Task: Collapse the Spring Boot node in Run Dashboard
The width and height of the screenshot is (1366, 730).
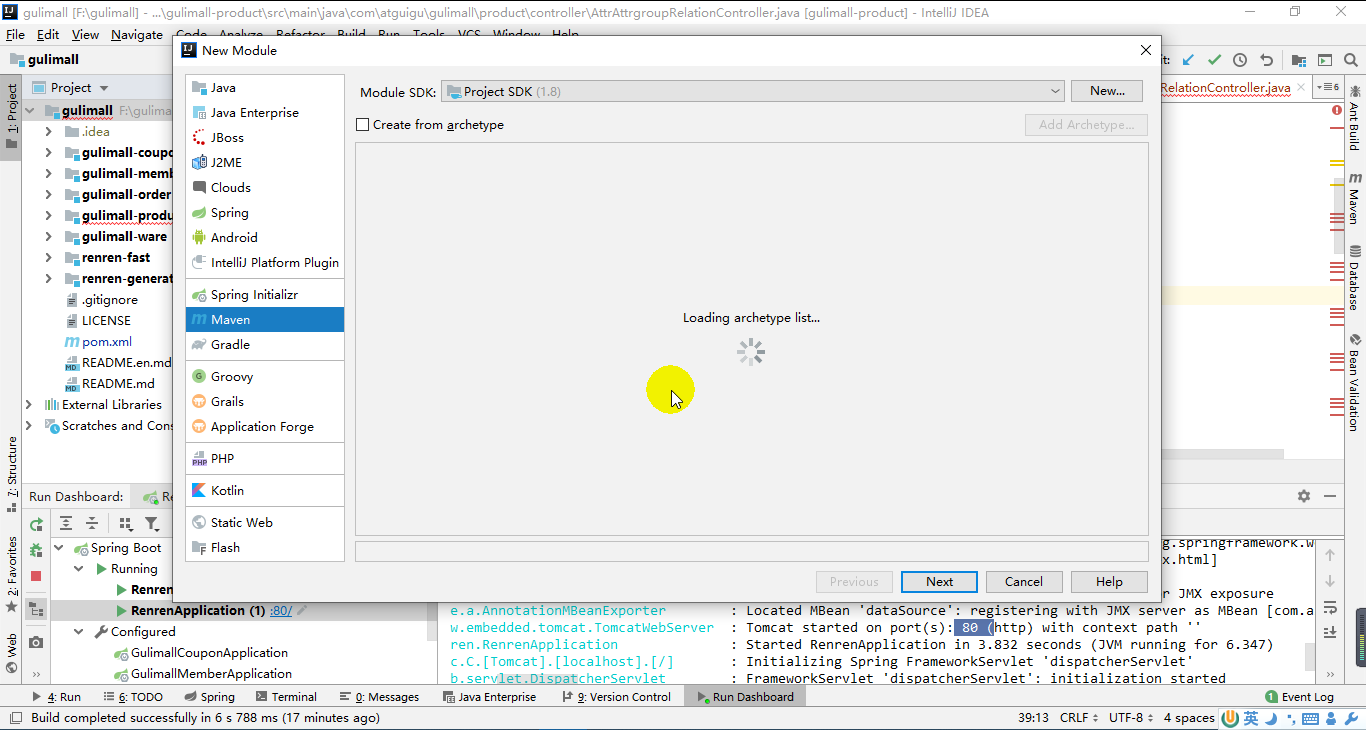Action: [59, 548]
